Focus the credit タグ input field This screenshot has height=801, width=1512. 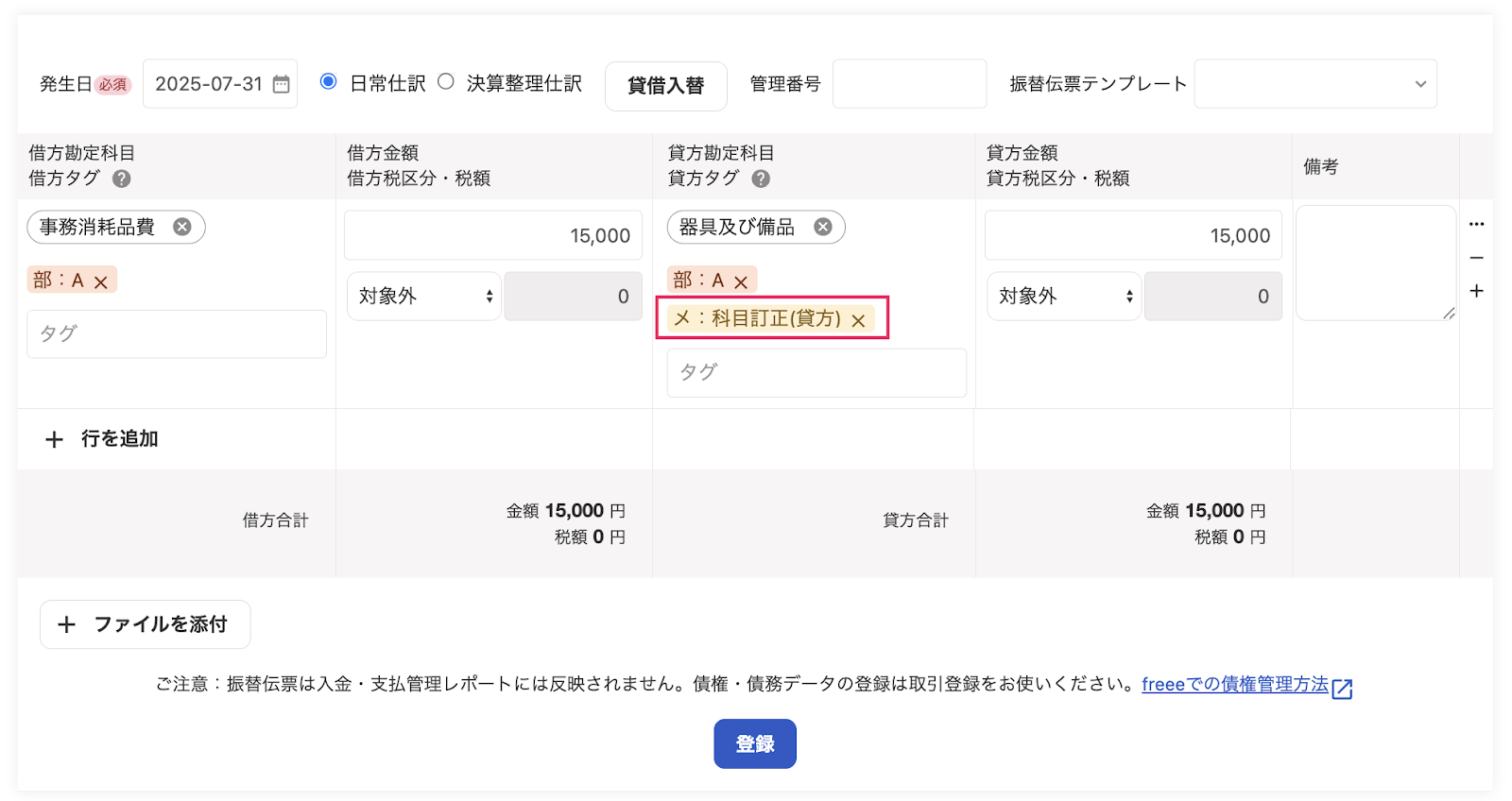(x=816, y=372)
